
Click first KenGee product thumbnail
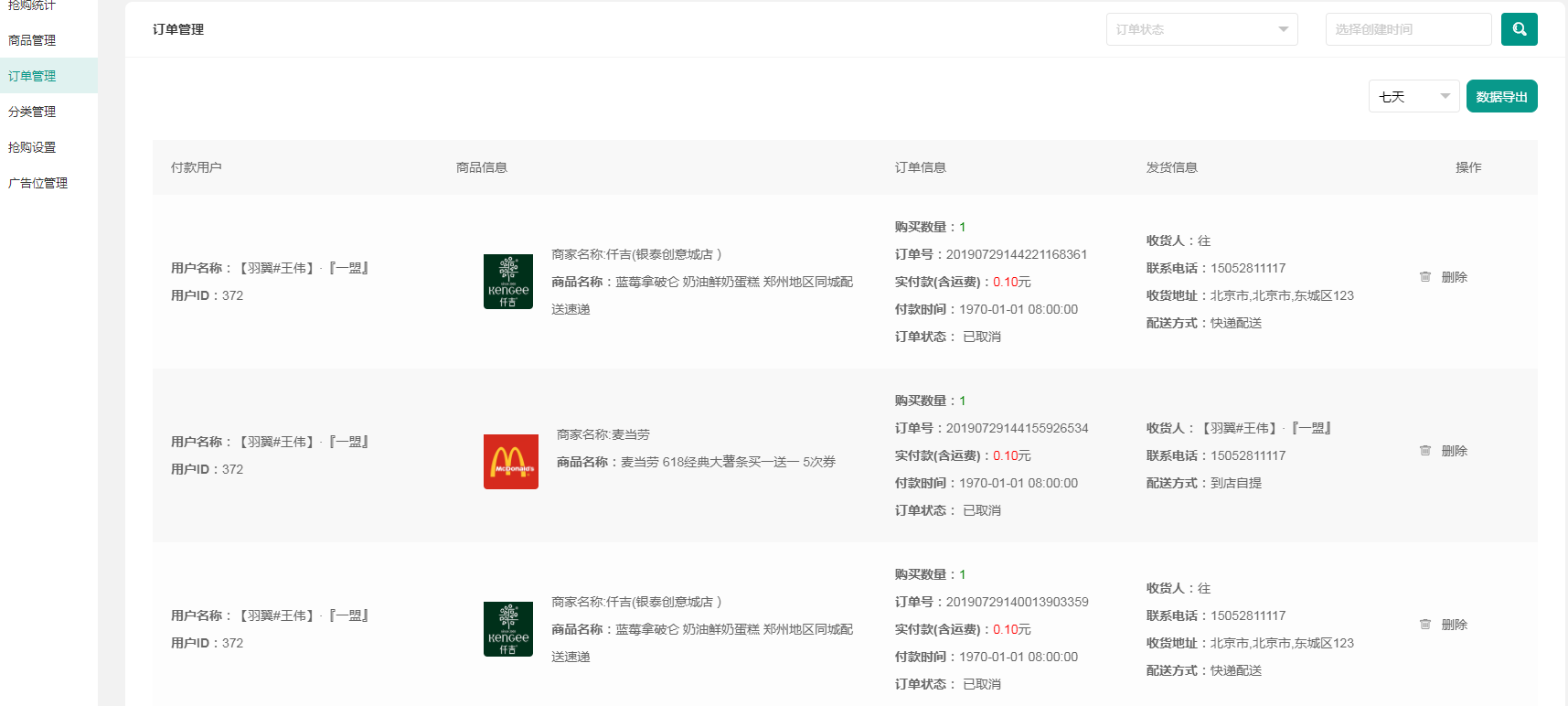(508, 282)
